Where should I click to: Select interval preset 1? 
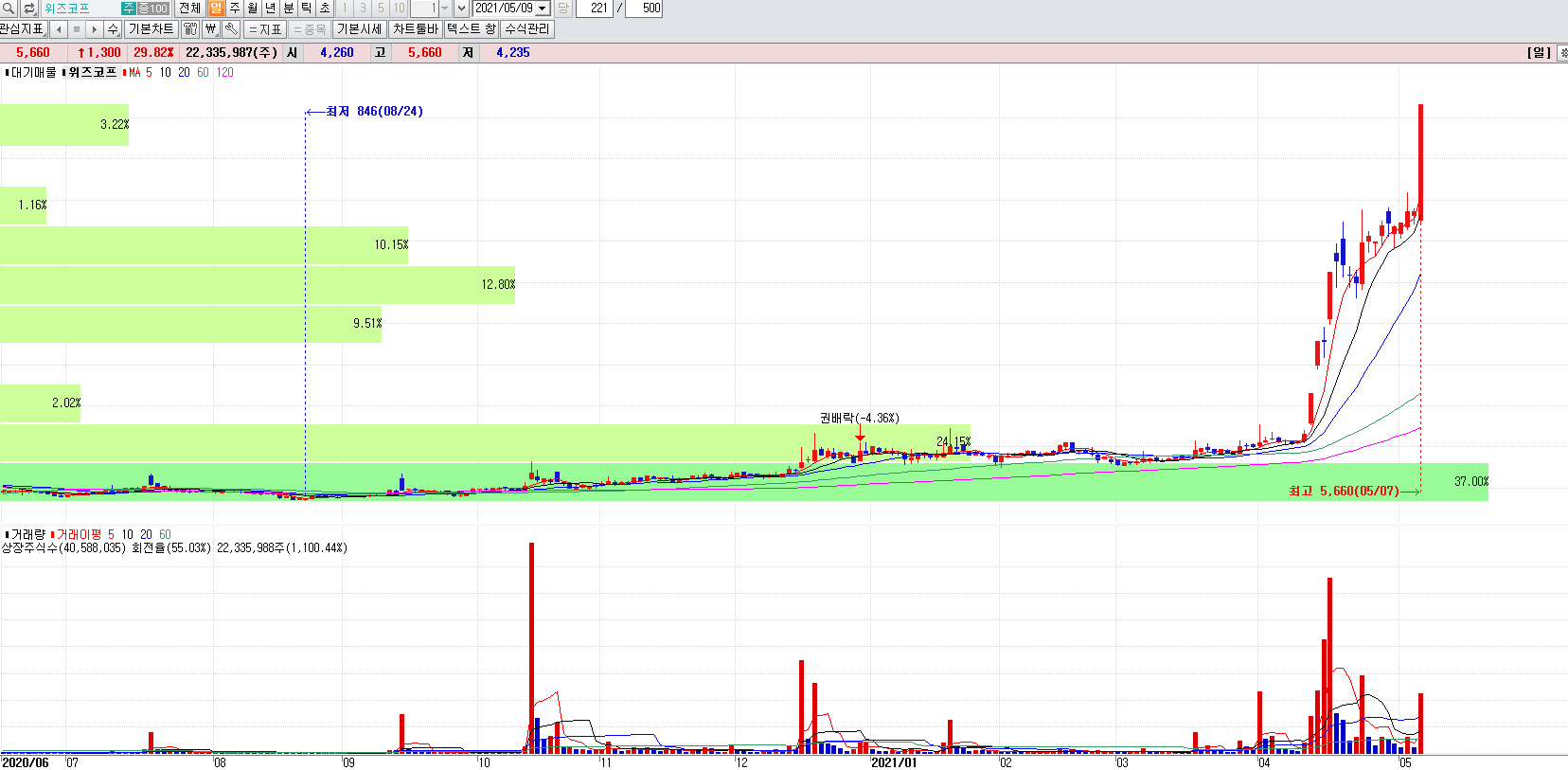(x=345, y=9)
